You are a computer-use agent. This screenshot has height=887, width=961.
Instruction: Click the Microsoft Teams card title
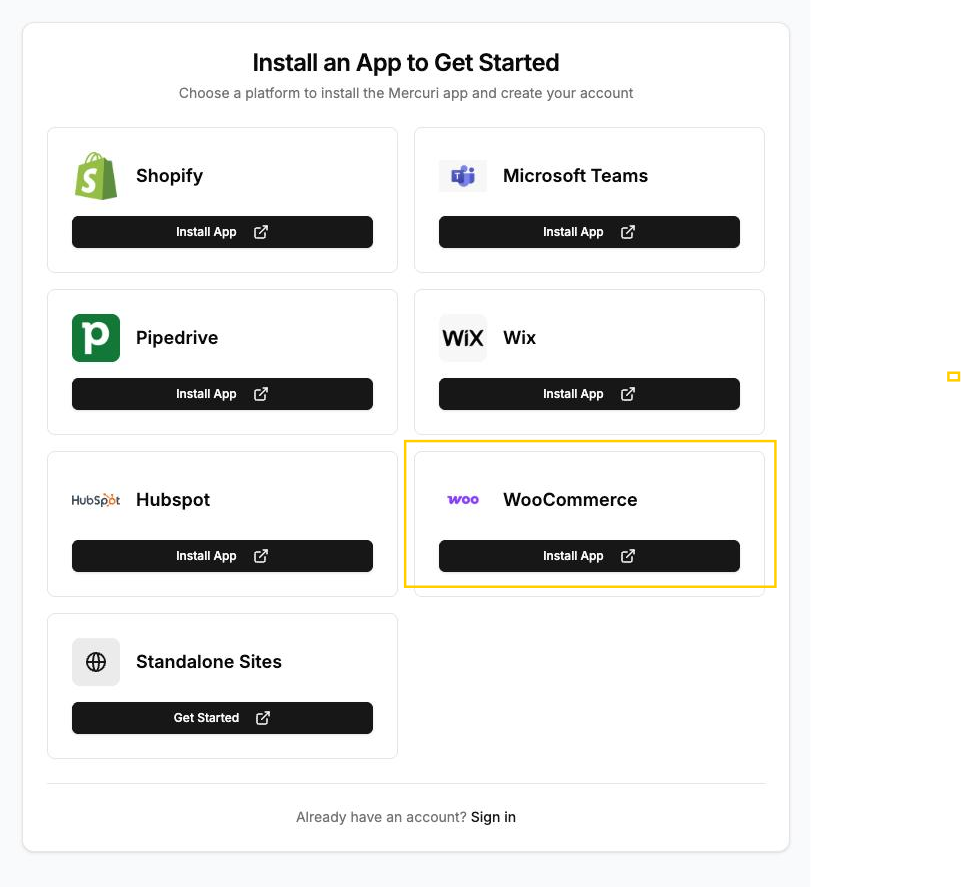tap(575, 176)
